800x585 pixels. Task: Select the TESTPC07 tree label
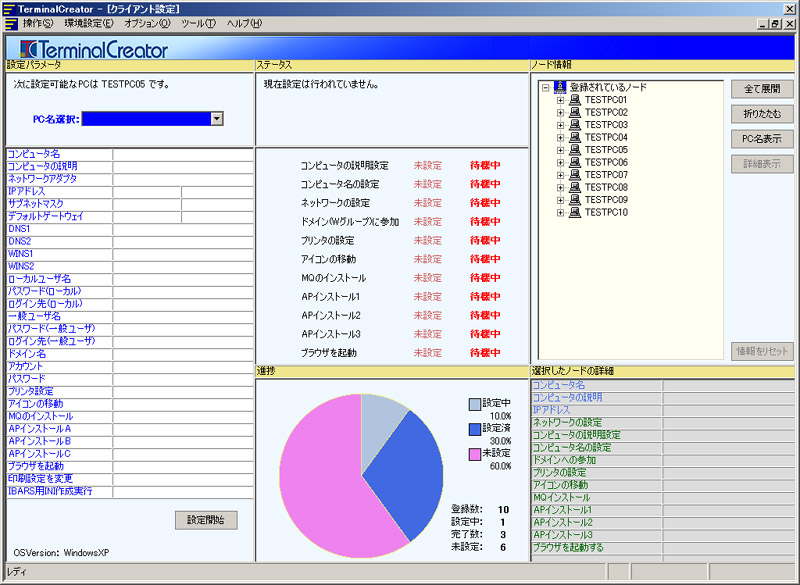[x=606, y=175]
